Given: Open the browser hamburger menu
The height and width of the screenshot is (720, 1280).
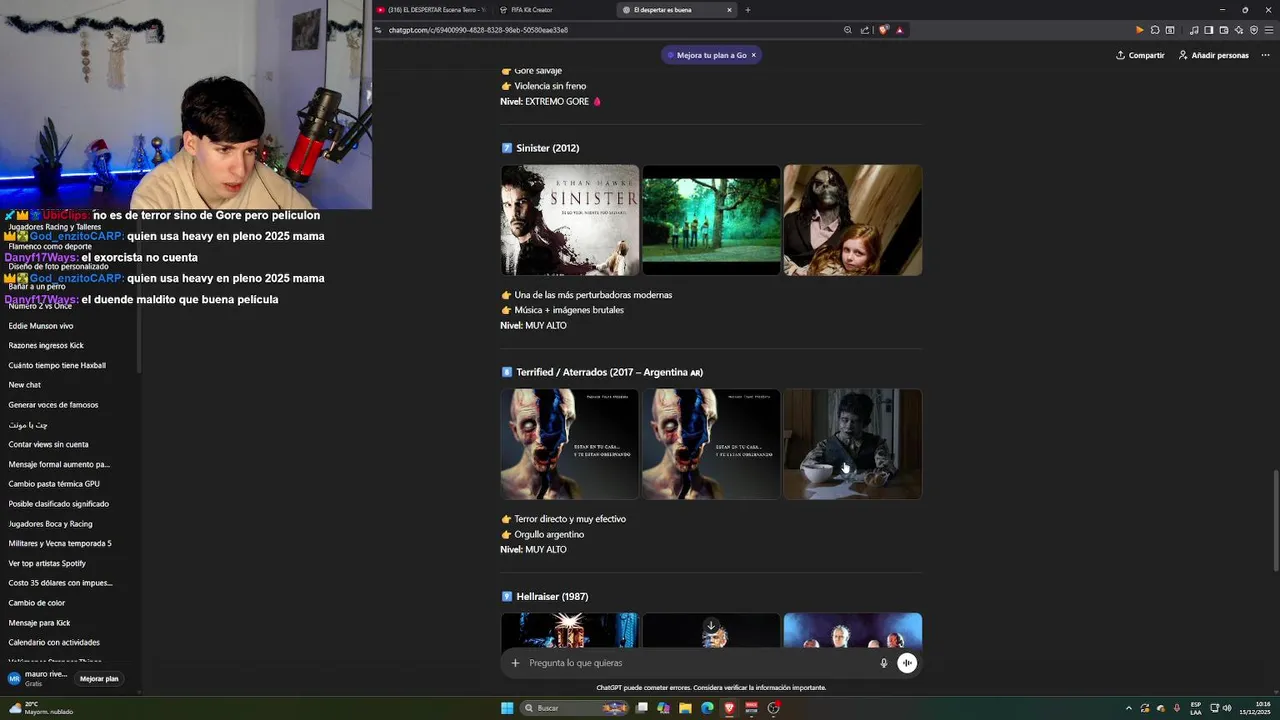Looking at the screenshot, I should click(1268, 30).
